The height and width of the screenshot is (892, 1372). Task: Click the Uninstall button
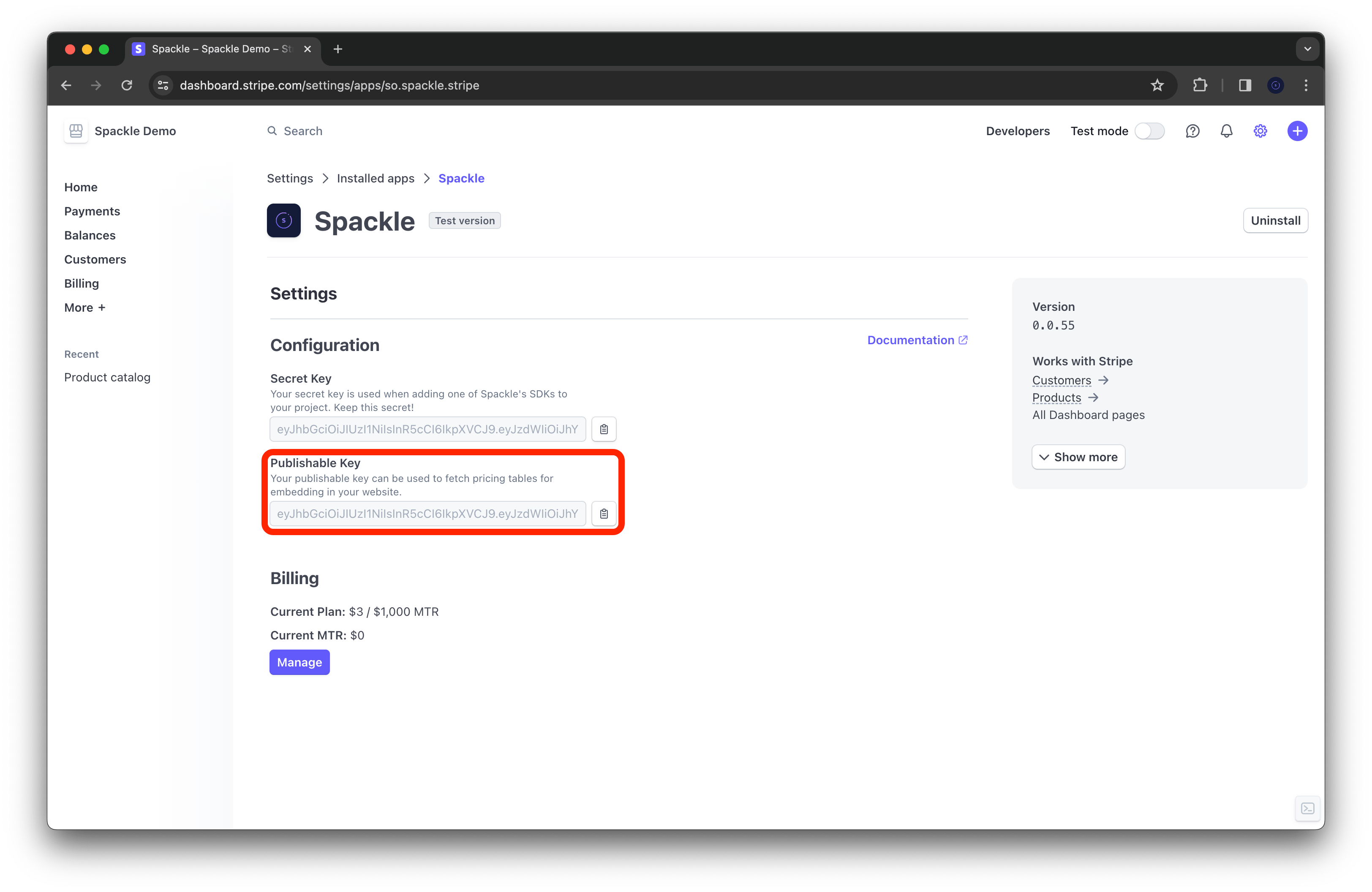pos(1275,220)
